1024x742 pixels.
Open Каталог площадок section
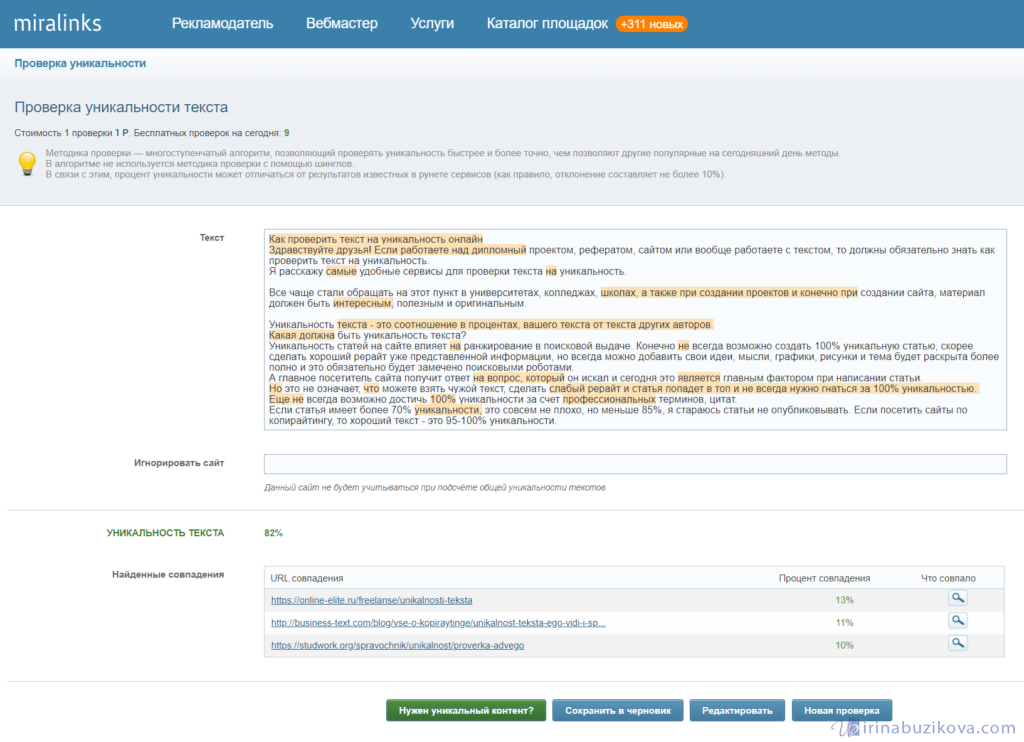[546, 23]
